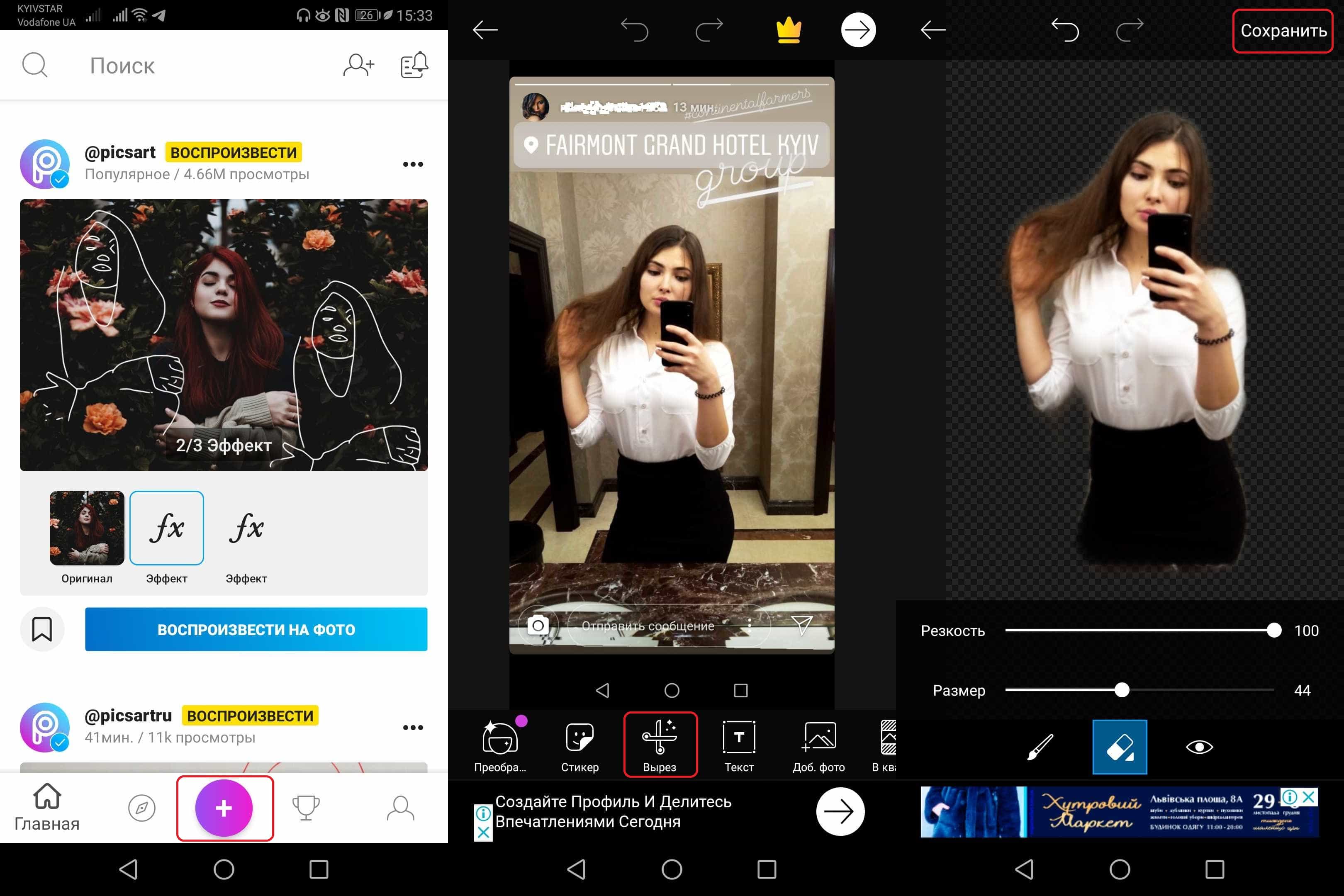
Task: Select the brush restore tool
Action: click(x=1040, y=747)
